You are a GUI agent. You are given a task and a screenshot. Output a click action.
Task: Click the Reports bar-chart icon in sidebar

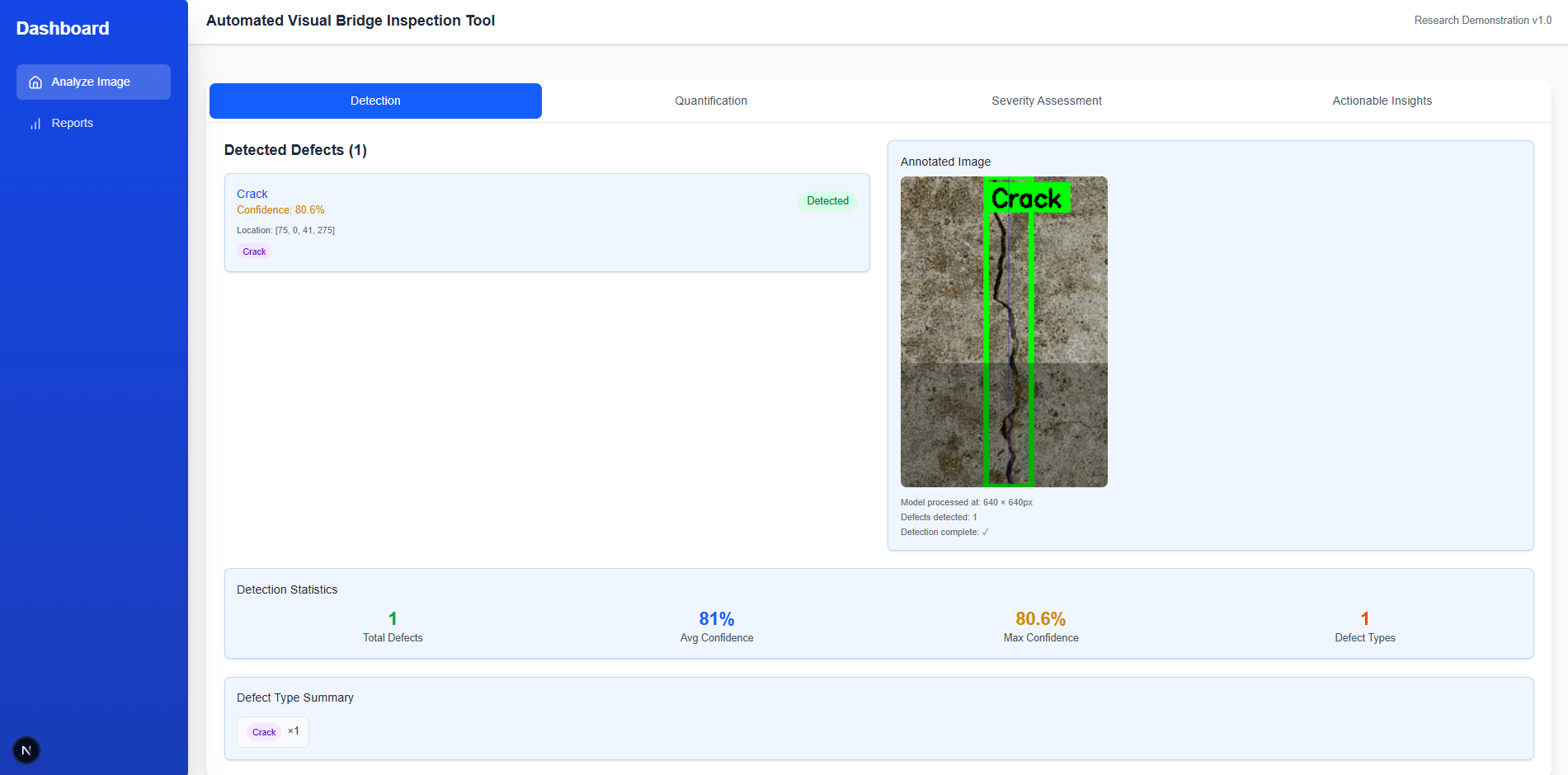[x=35, y=123]
